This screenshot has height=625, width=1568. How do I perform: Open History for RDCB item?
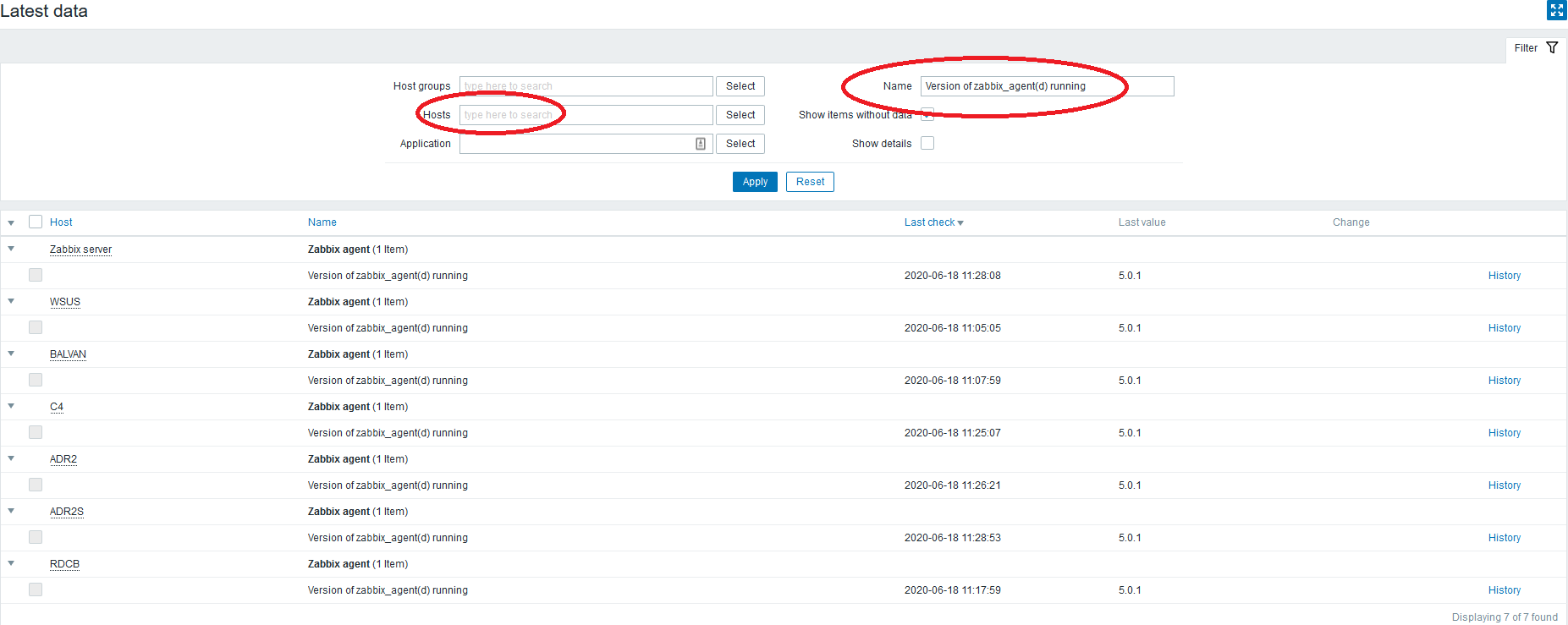click(1505, 590)
